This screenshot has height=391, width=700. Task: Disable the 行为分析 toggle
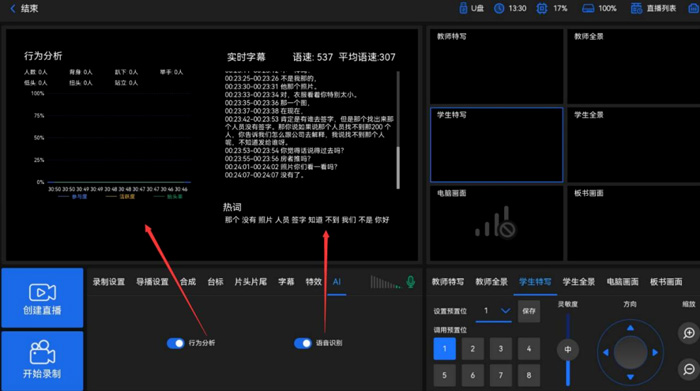pyautogui.click(x=175, y=343)
